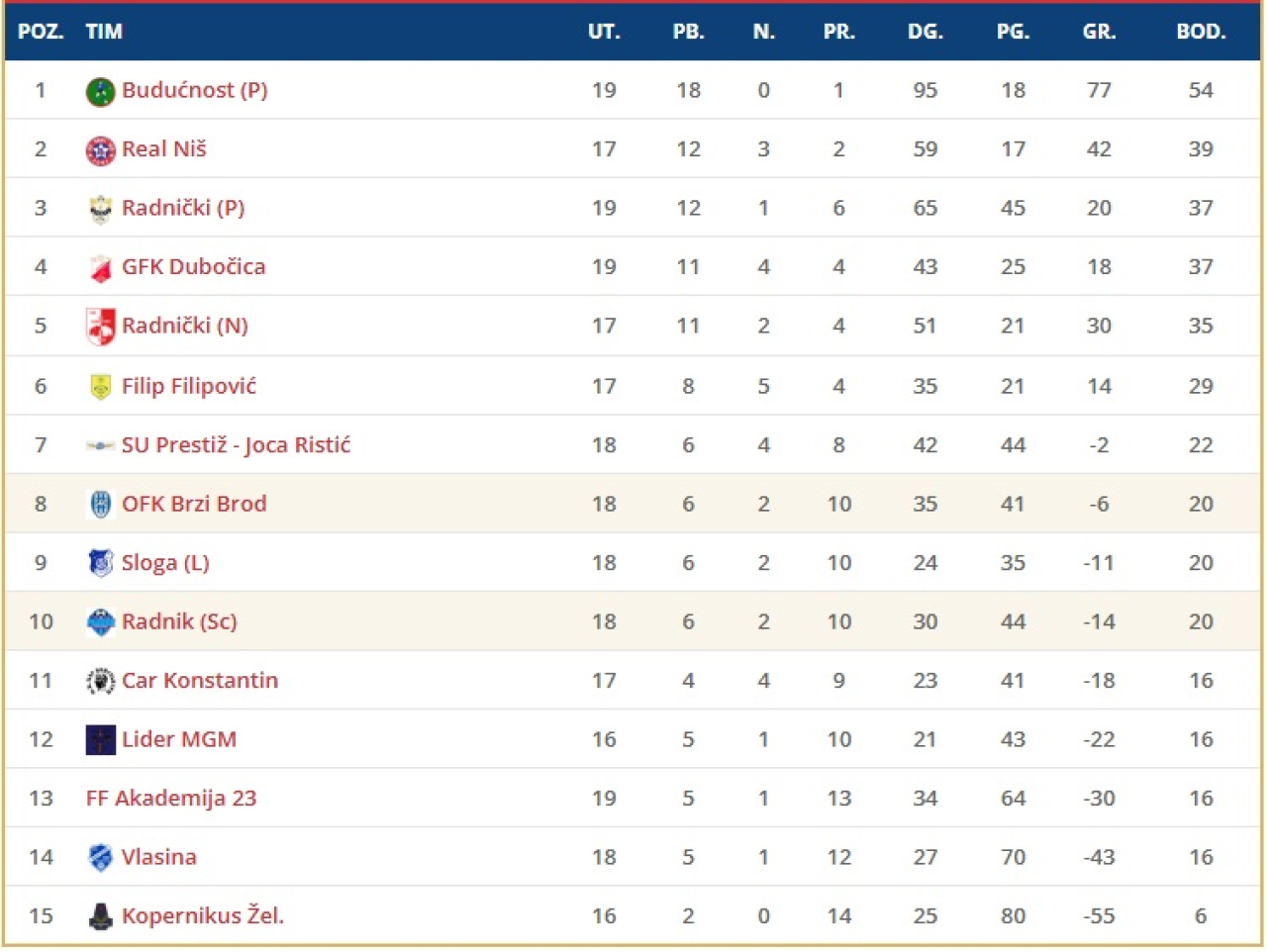Image resolution: width=1267 pixels, height=952 pixels.
Task: Click the Kopernikus Žel. crest icon
Action: [x=100, y=916]
